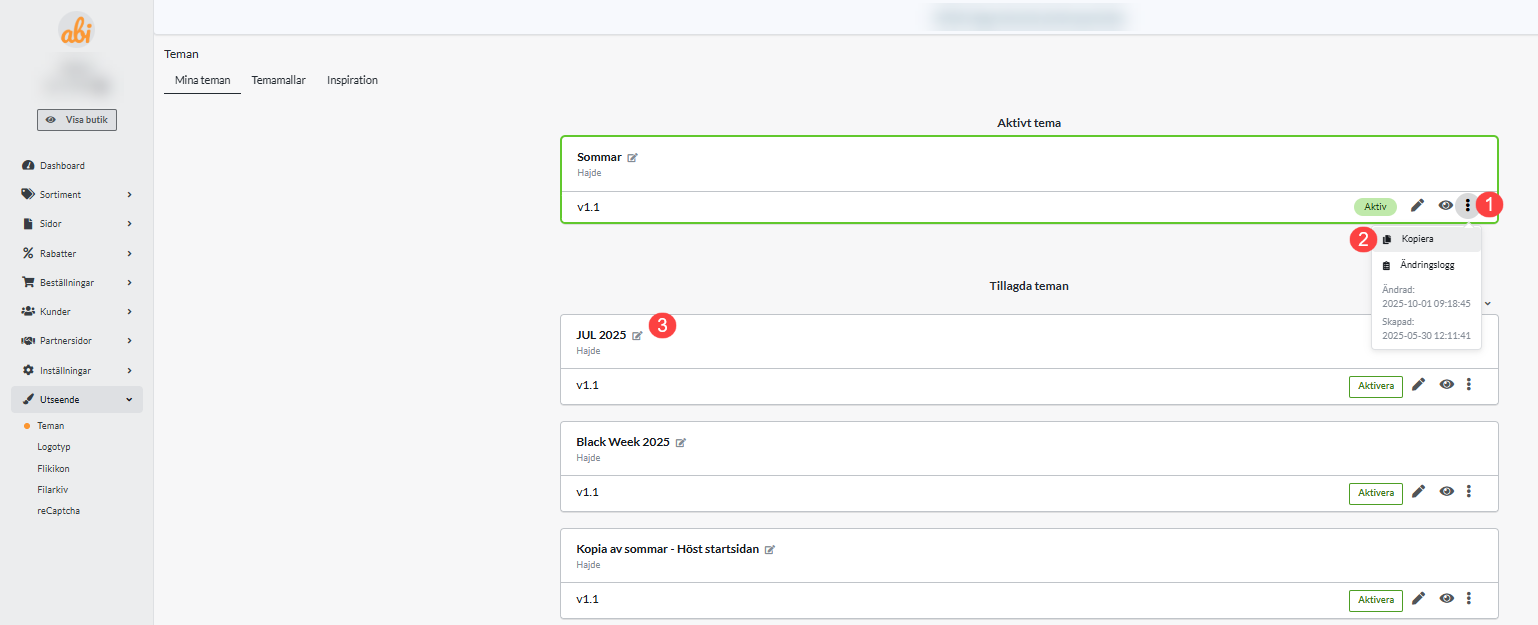Activate the JUL 2025 theme

[1375, 386]
